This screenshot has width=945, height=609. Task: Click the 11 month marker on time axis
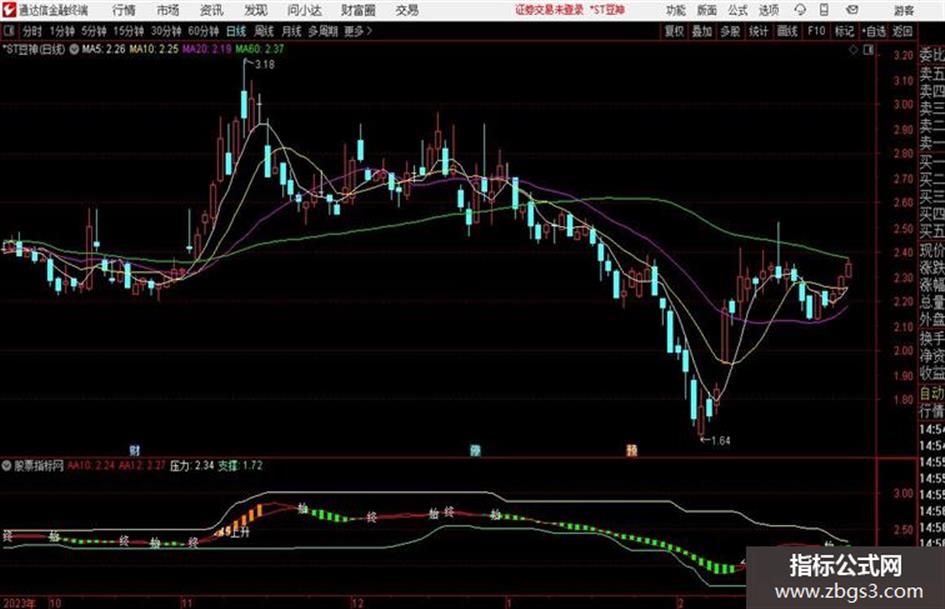tap(187, 603)
